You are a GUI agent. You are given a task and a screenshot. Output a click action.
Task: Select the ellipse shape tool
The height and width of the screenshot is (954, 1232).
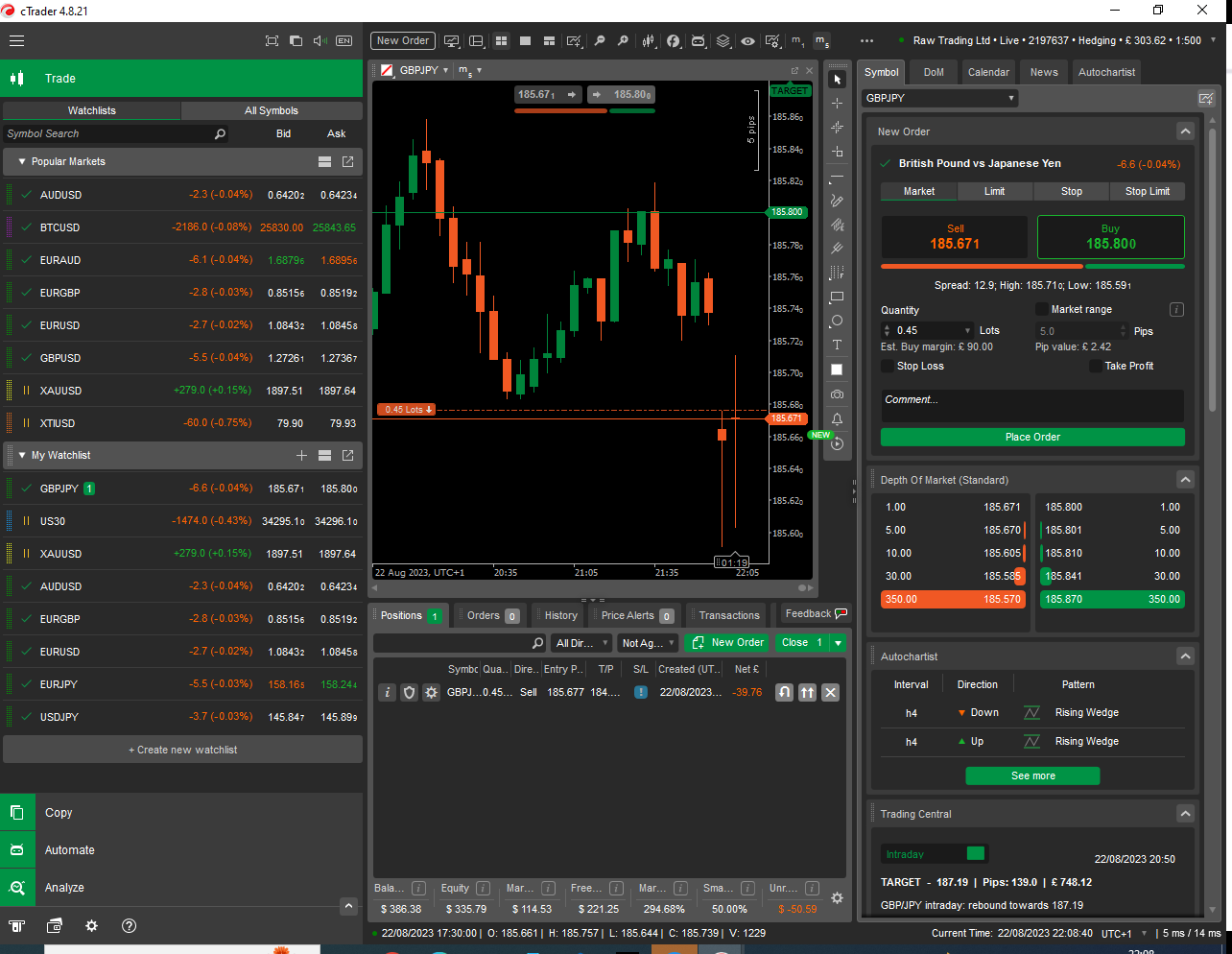[837, 321]
